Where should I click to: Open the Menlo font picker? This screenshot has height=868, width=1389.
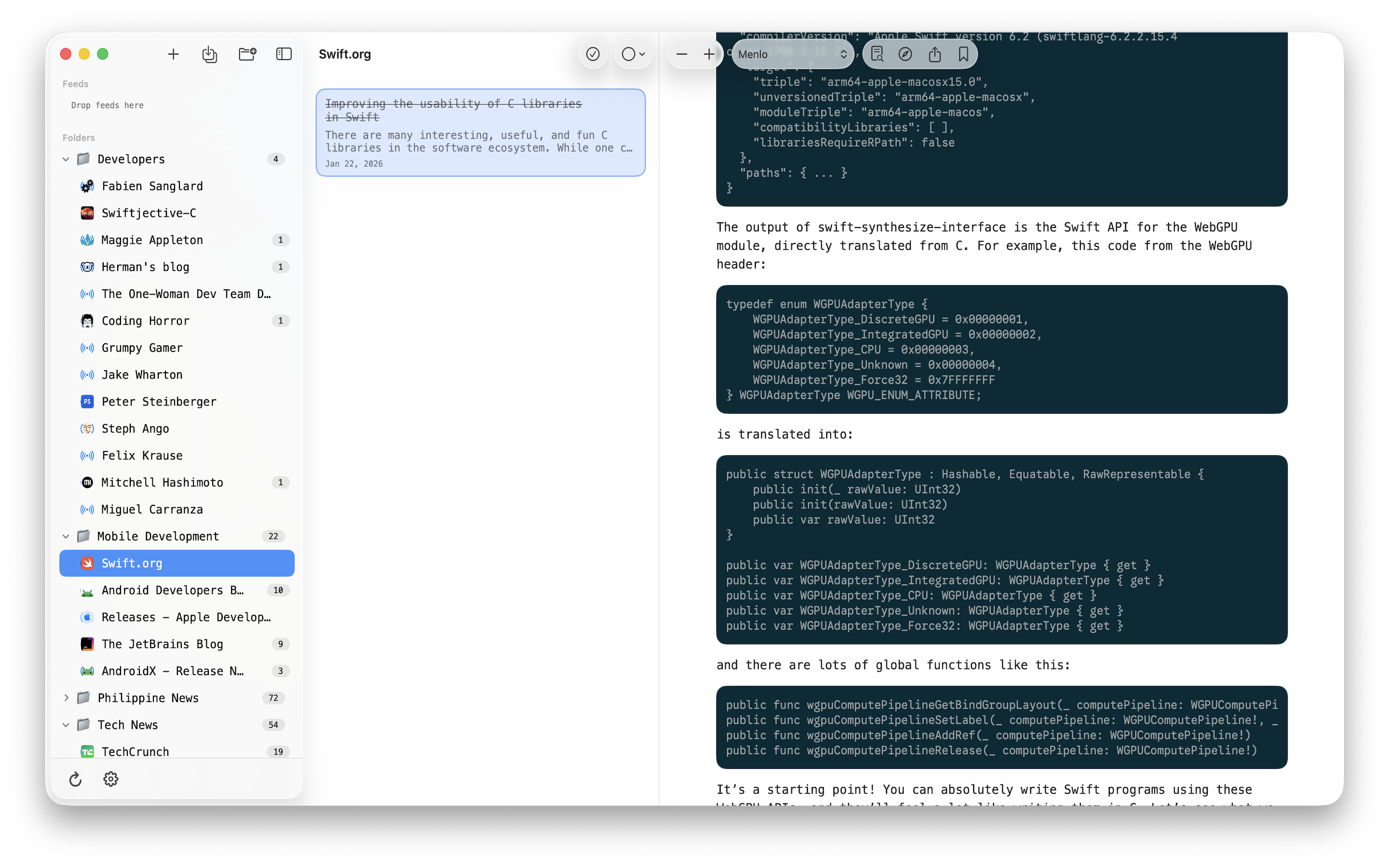click(791, 54)
